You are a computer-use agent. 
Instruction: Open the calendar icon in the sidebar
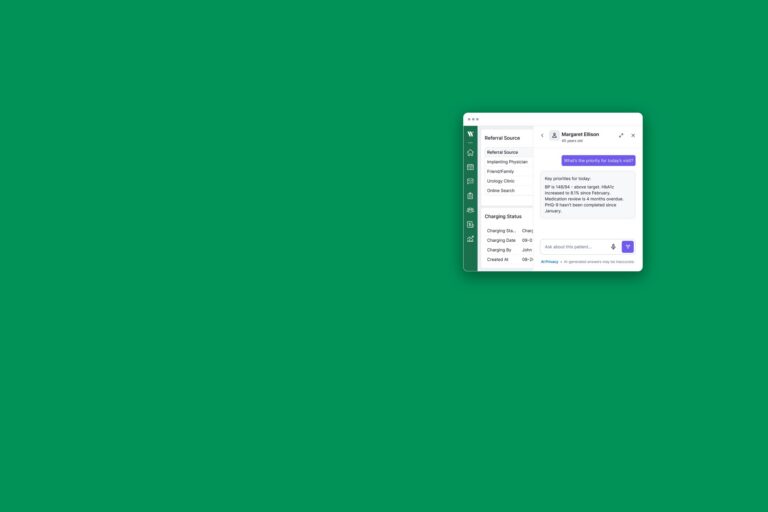tap(470, 167)
